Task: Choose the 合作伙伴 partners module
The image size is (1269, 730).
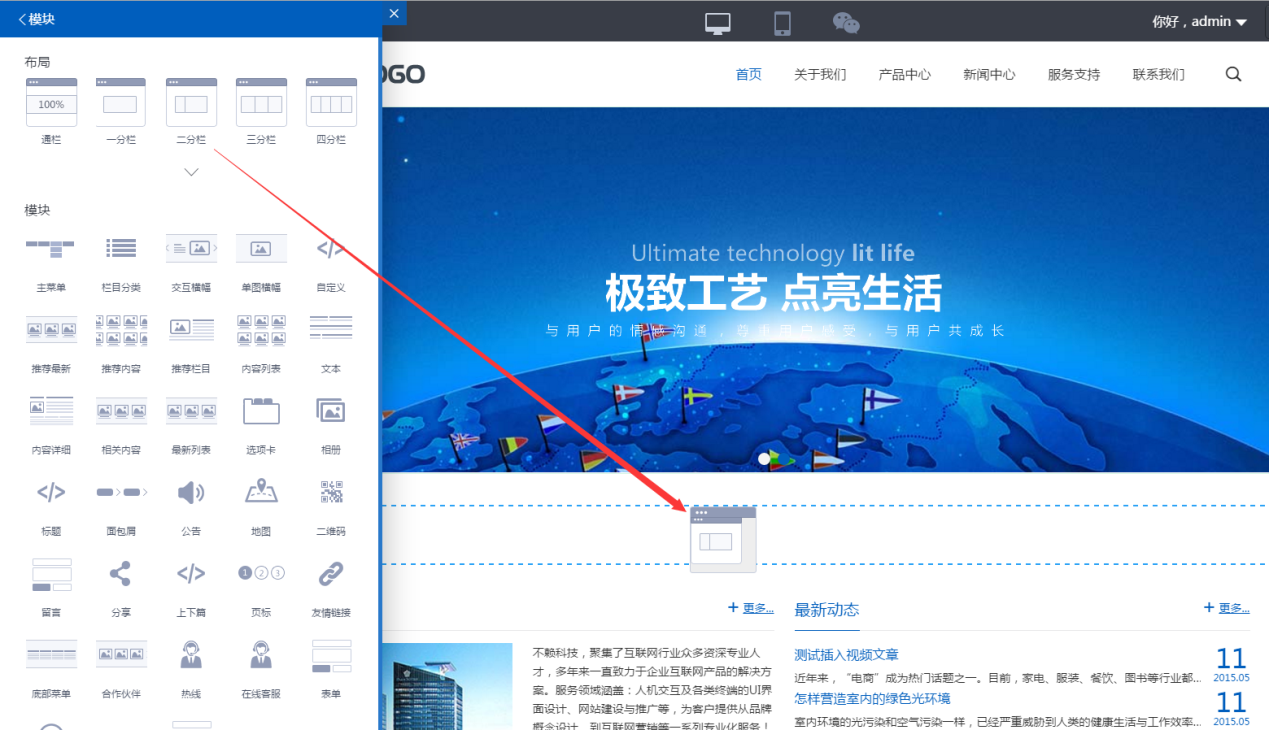Action: coord(121,655)
